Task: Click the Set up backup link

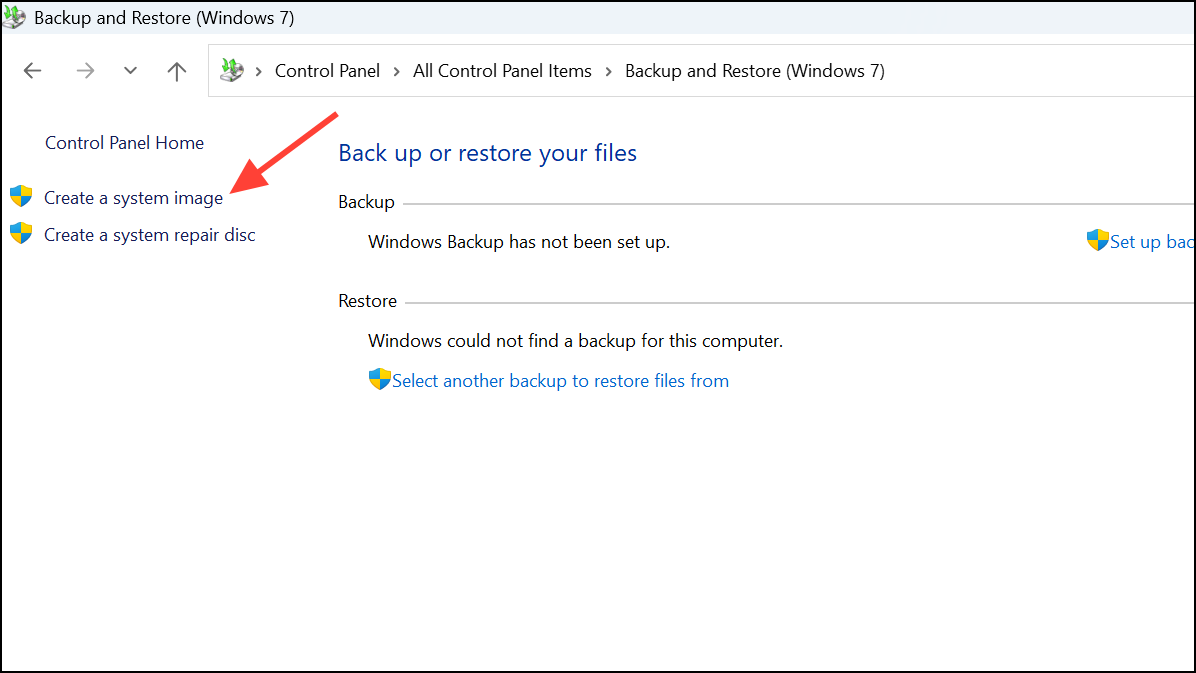Action: click(1153, 242)
